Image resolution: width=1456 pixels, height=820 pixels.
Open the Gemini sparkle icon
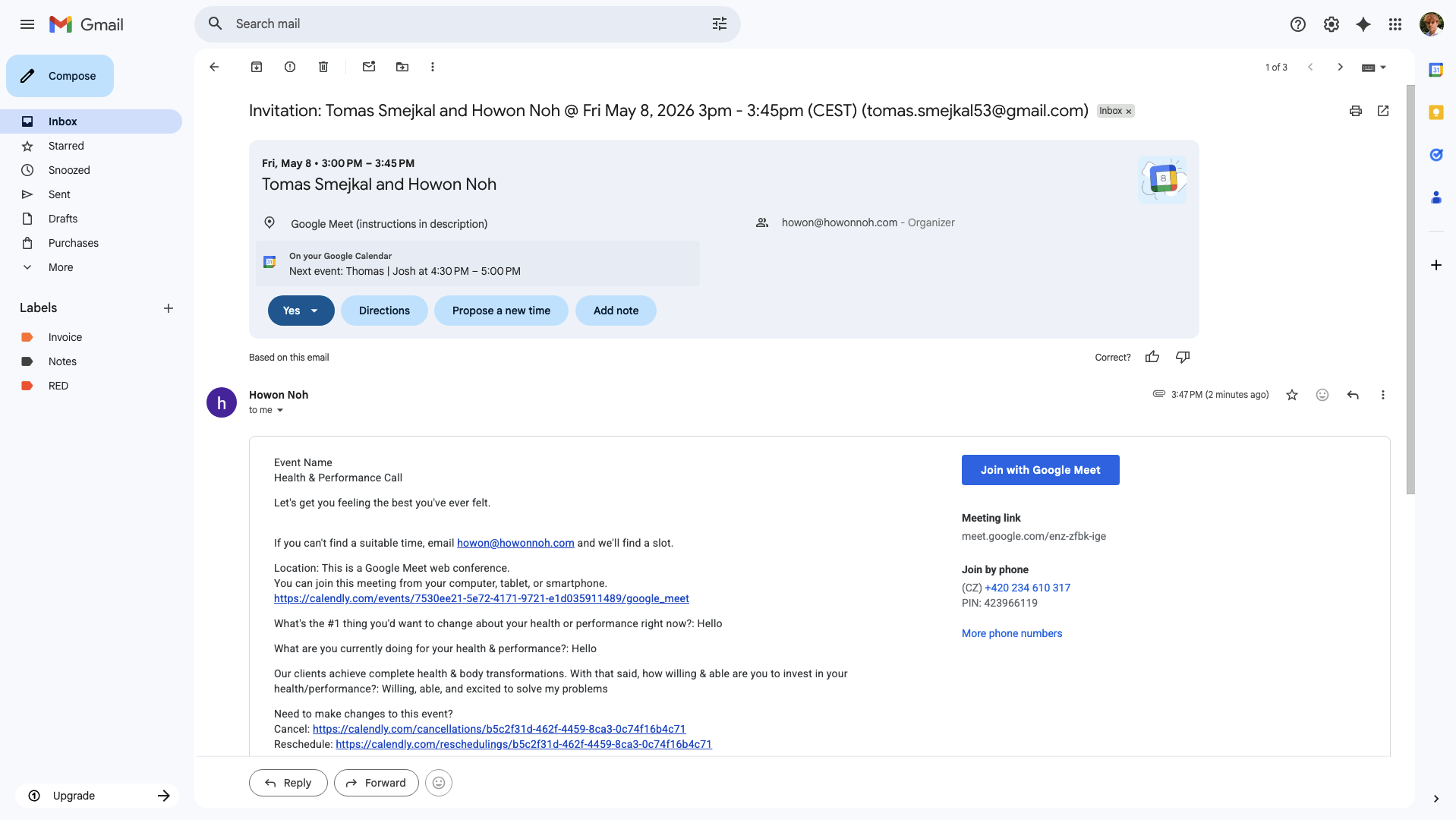1363,24
